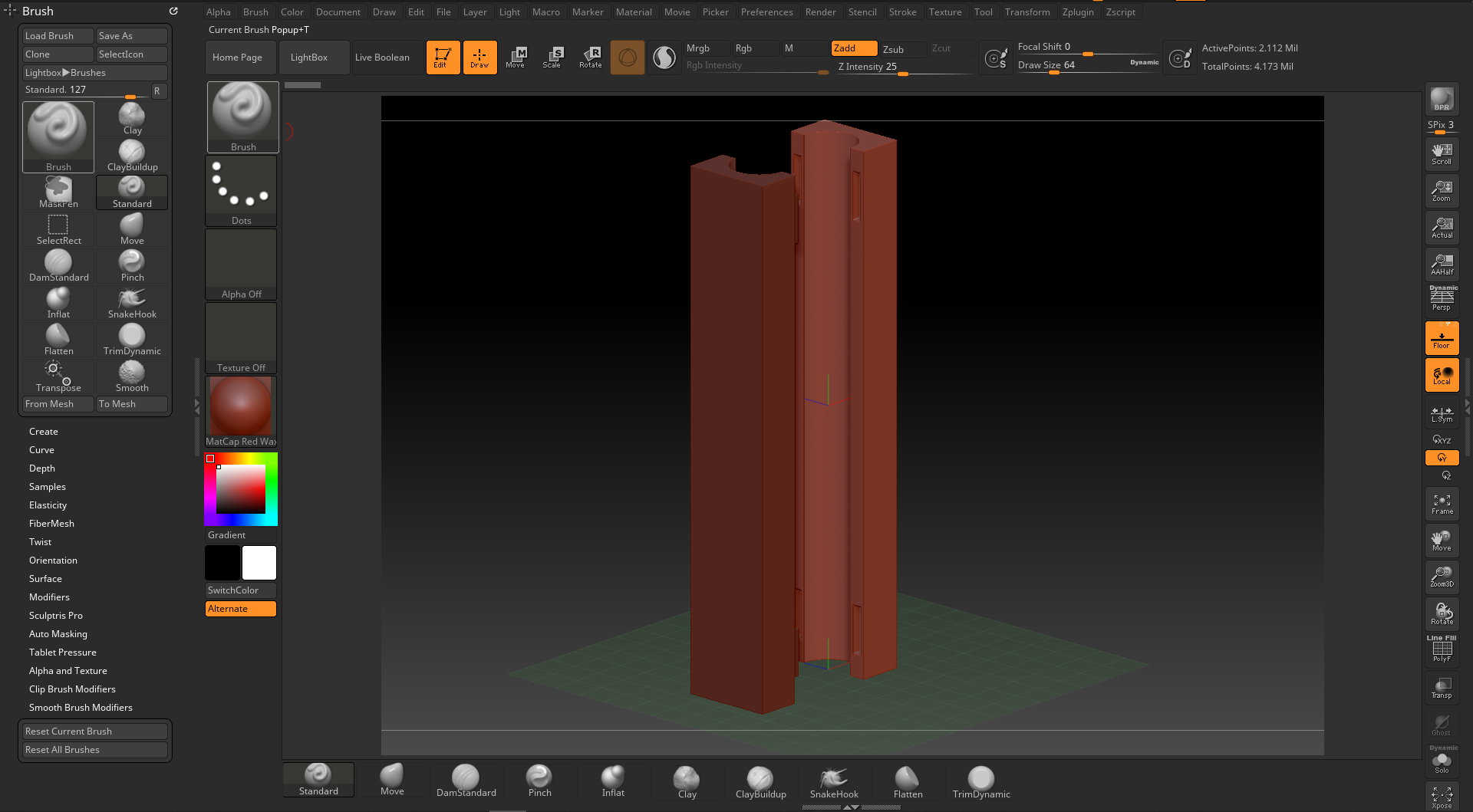Image resolution: width=1473 pixels, height=812 pixels.
Task: Click the Frame mesh icon
Action: pos(1442,504)
